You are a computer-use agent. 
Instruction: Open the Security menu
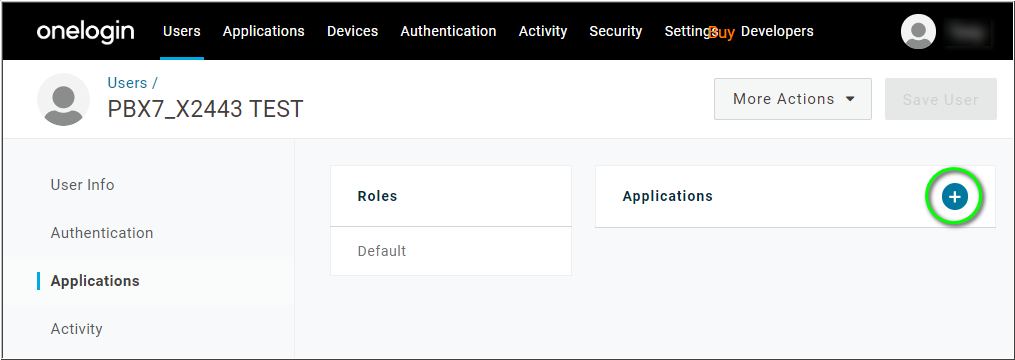[x=616, y=31]
